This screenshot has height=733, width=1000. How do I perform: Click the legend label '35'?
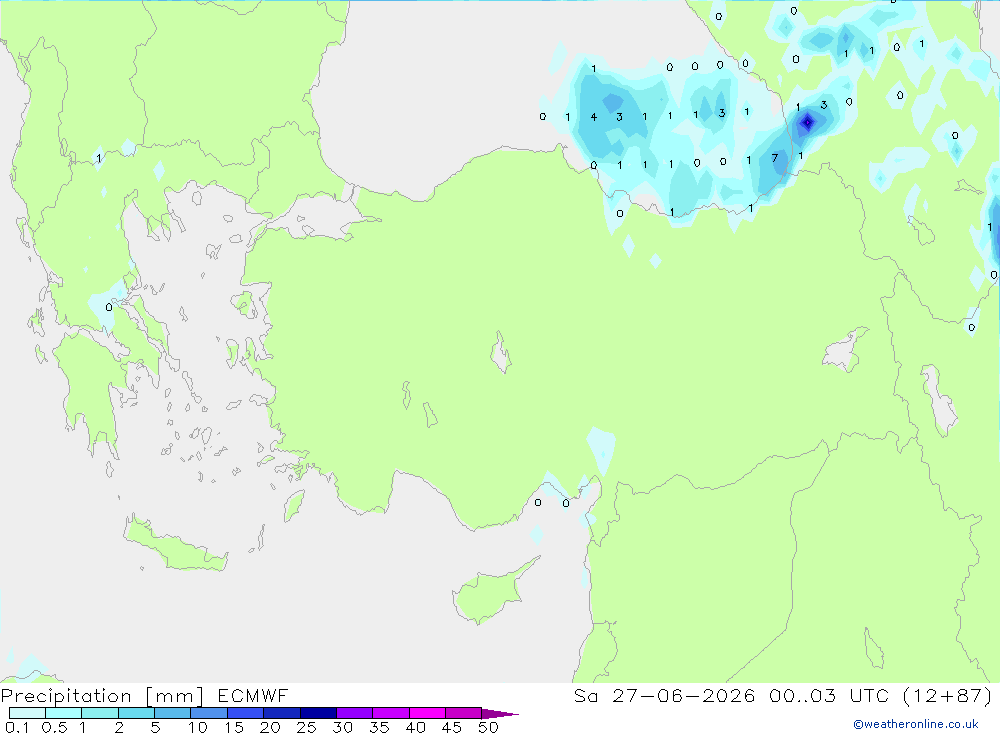click(x=379, y=727)
